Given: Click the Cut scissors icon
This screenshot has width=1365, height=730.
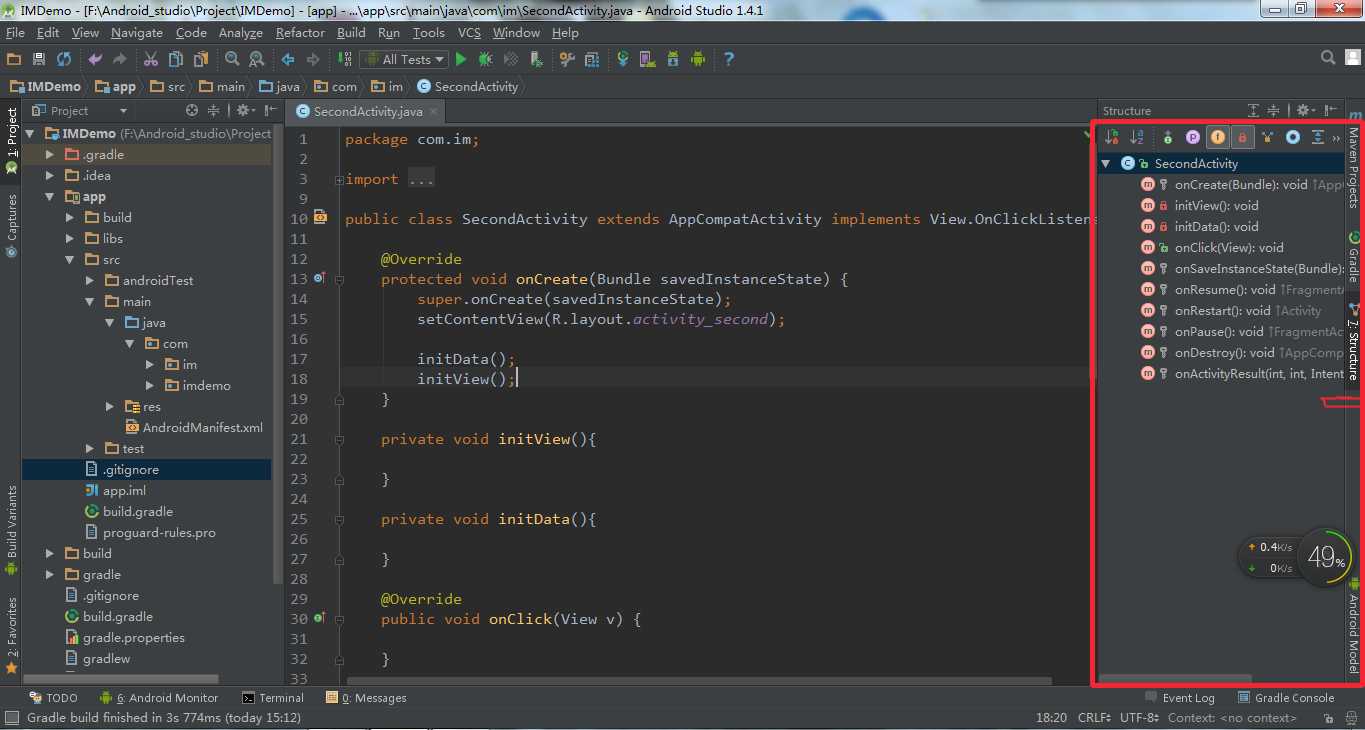Looking at the screenshot, I should 151,59.
